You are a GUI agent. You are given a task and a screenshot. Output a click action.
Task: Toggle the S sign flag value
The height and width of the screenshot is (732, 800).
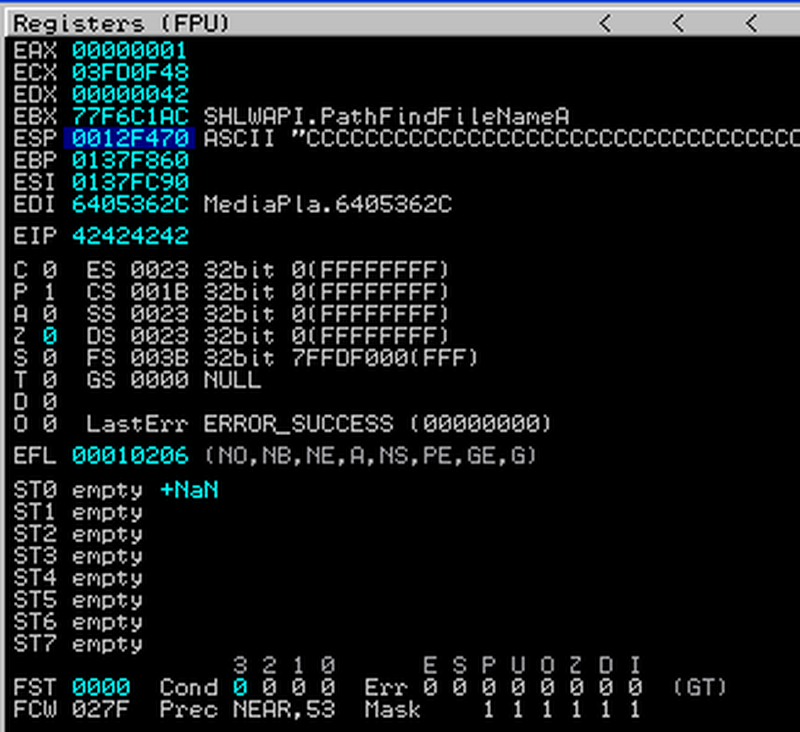click(x=48, y=358)
